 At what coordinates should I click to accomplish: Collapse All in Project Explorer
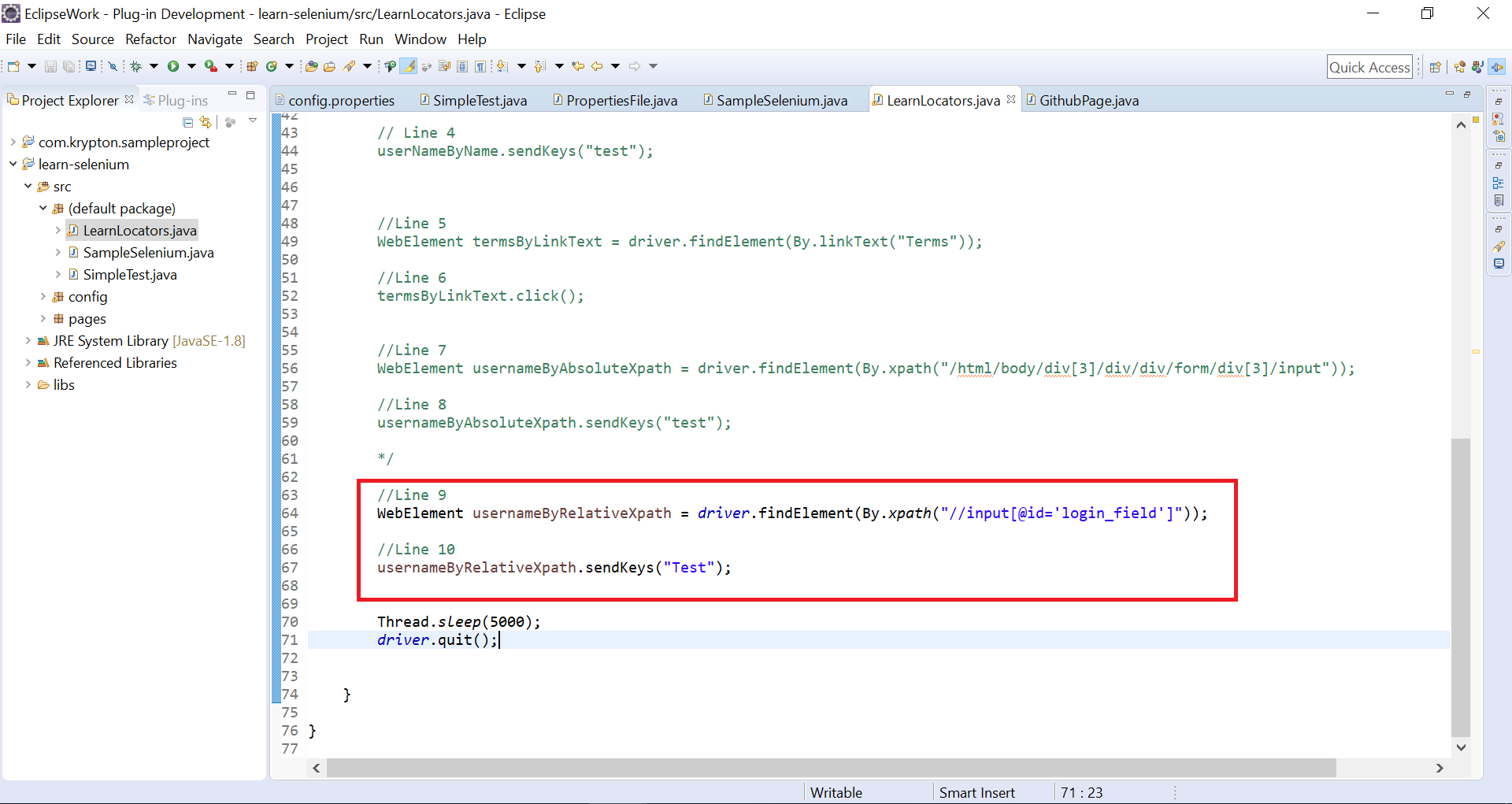187,122
